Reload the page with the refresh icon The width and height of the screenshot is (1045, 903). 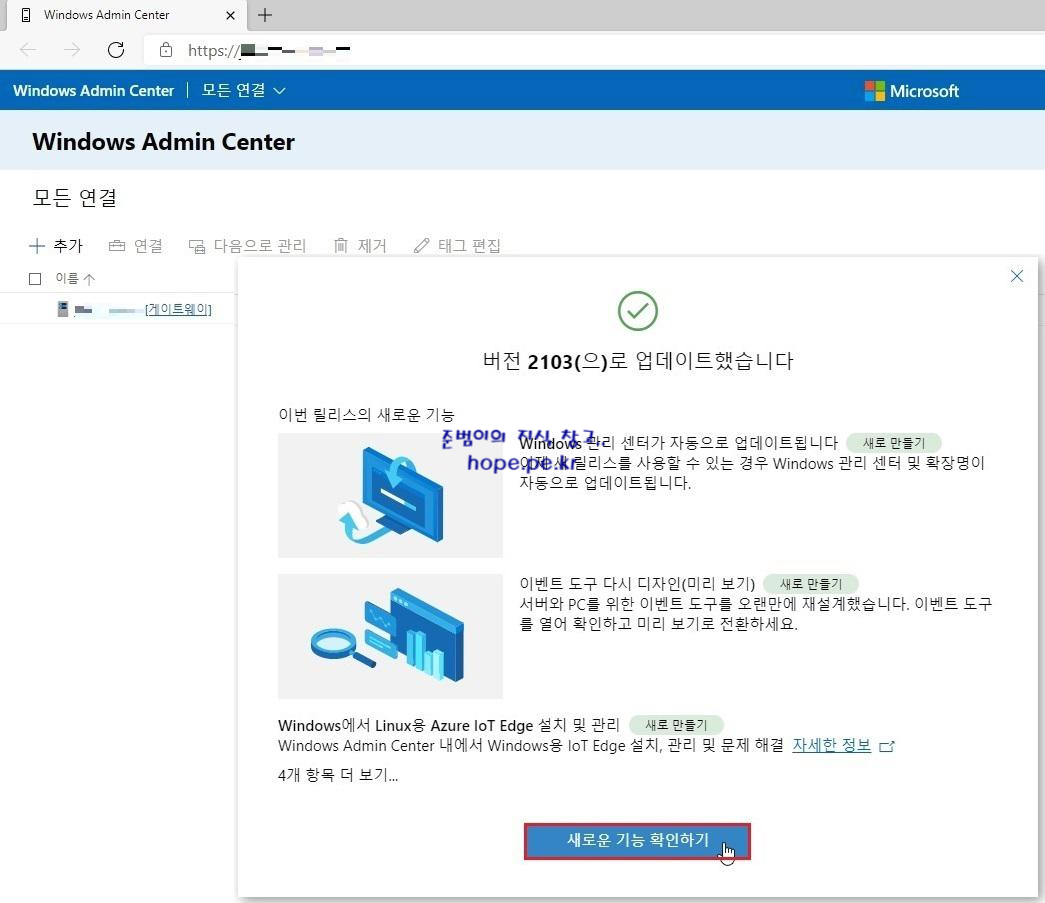pyautogui.click(x=116, y=50)
